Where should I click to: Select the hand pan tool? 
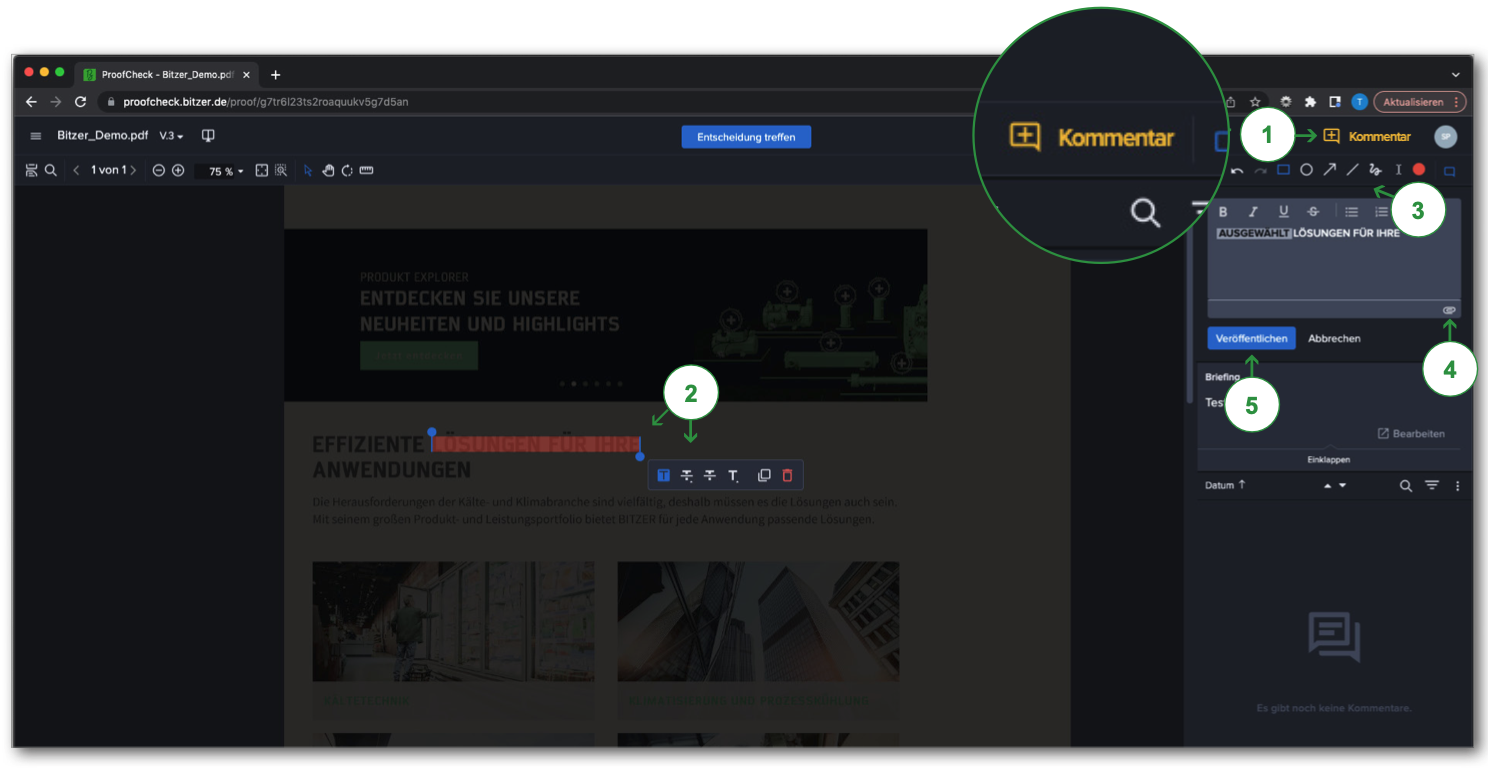(x=328, y=171)
